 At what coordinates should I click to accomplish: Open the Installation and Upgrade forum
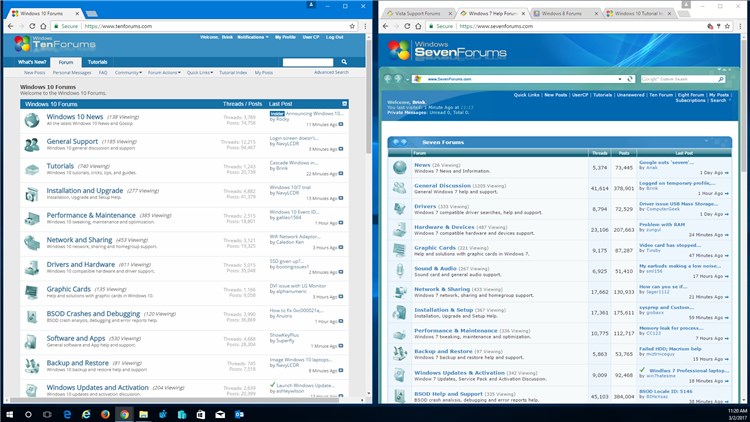click(85, 190)
